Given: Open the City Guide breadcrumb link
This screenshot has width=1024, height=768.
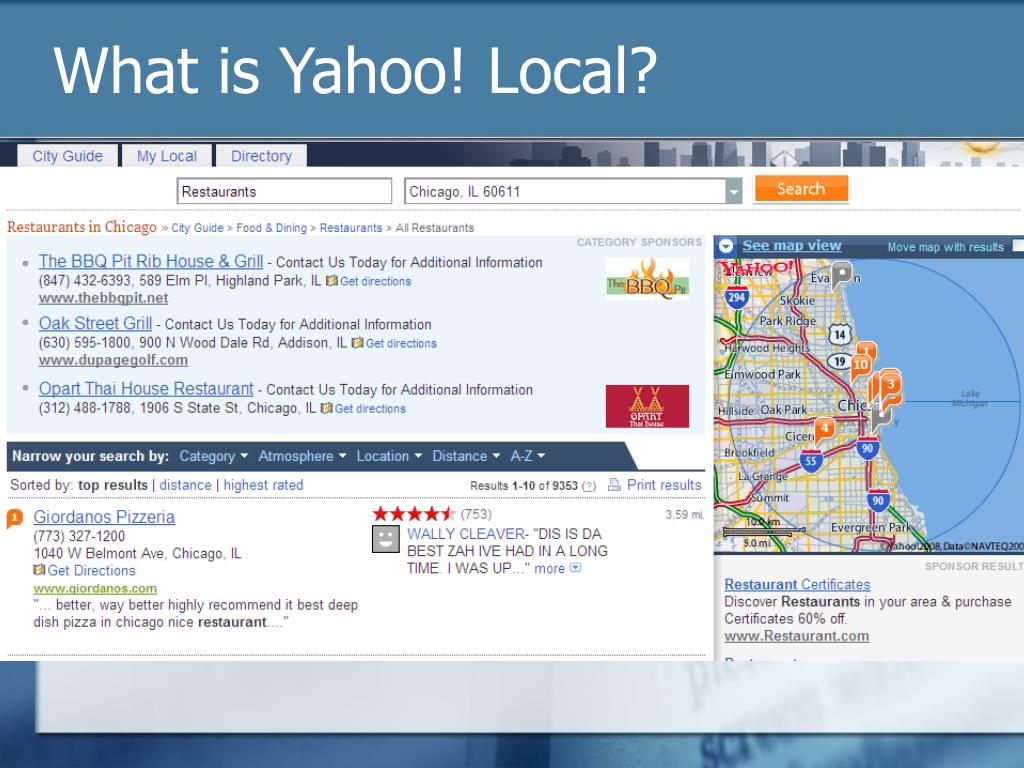Looking at the screenshot, I should [x=197, y=228].
